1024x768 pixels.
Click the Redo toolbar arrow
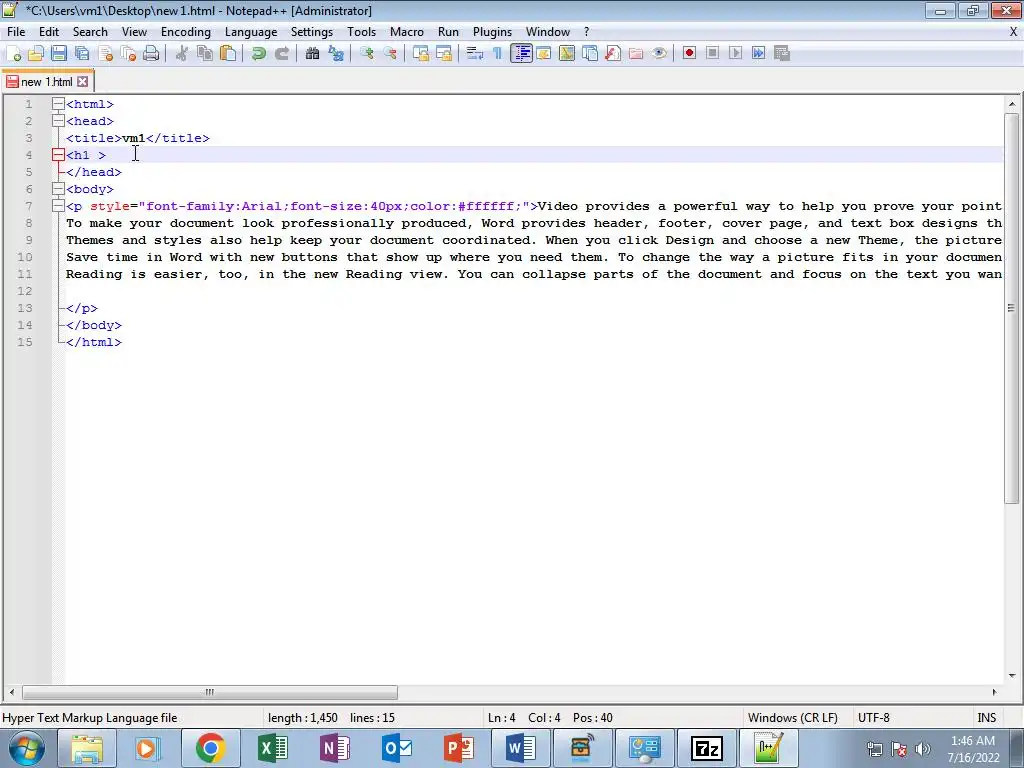coord(281,54)
